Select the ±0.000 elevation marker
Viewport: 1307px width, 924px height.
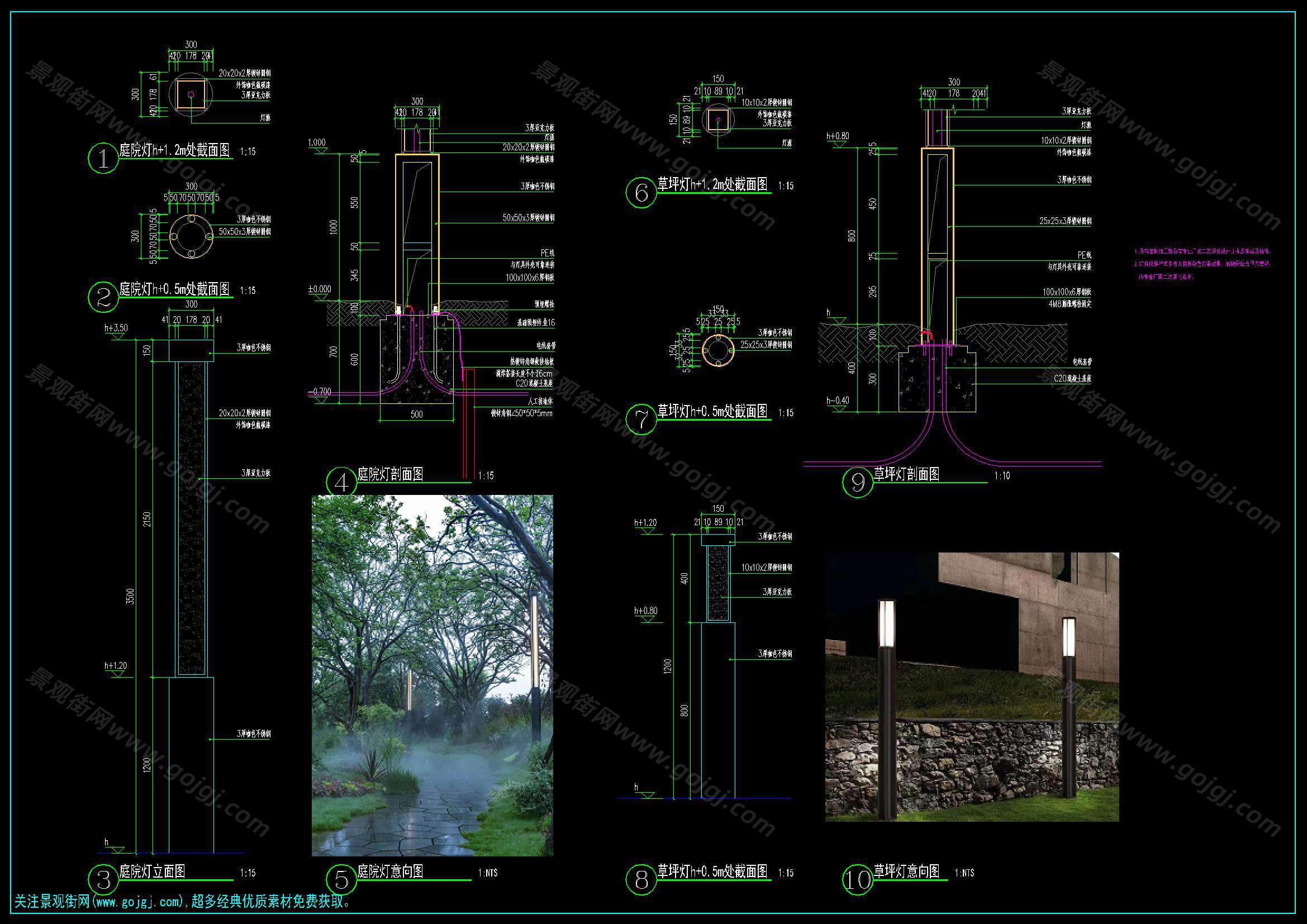(x=320, y=289)
